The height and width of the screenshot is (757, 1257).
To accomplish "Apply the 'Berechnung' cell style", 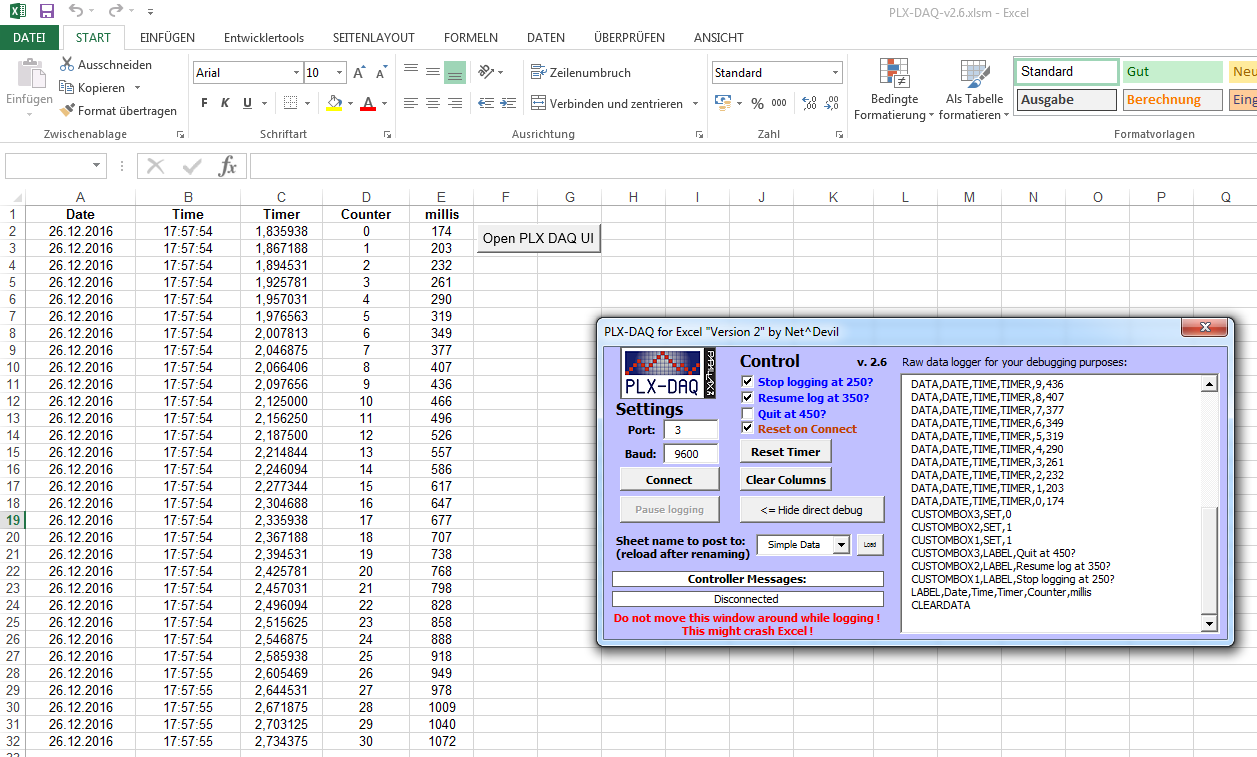I will click(x=1172, y=100).
